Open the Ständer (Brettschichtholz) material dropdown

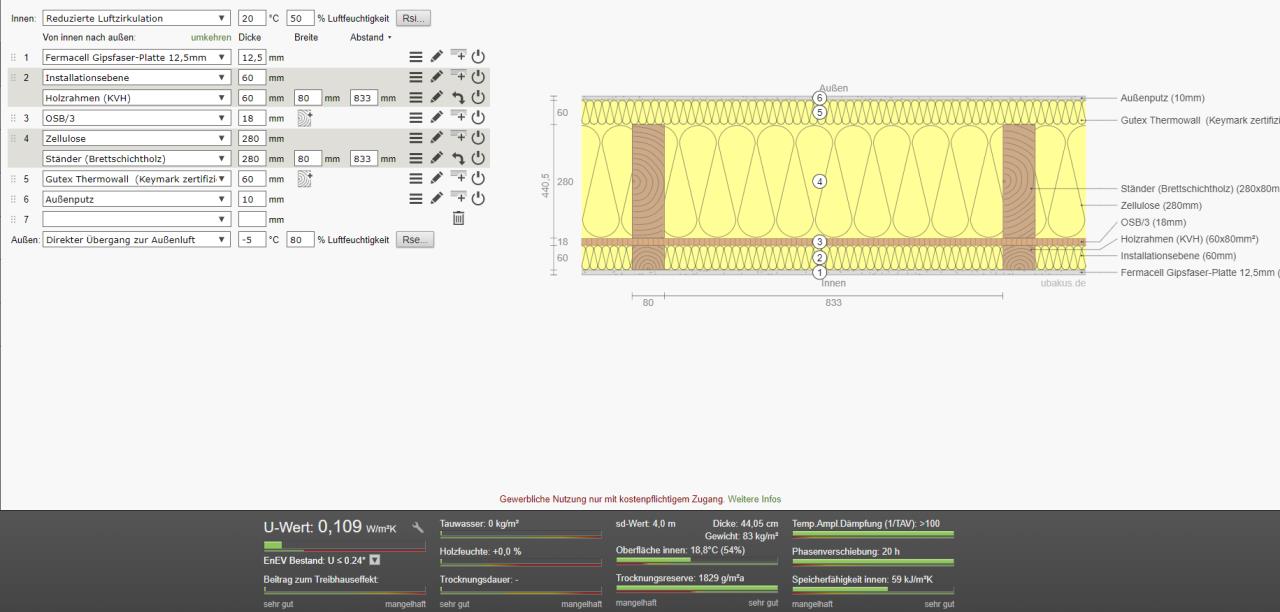(x=136, y=158)
